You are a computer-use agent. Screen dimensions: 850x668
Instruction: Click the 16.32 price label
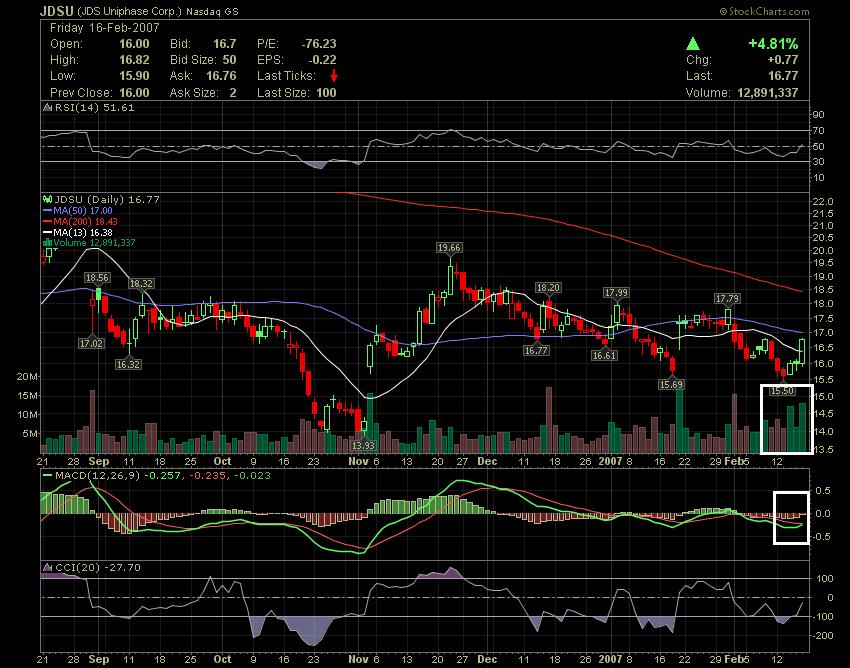click(x=128, y=364)
